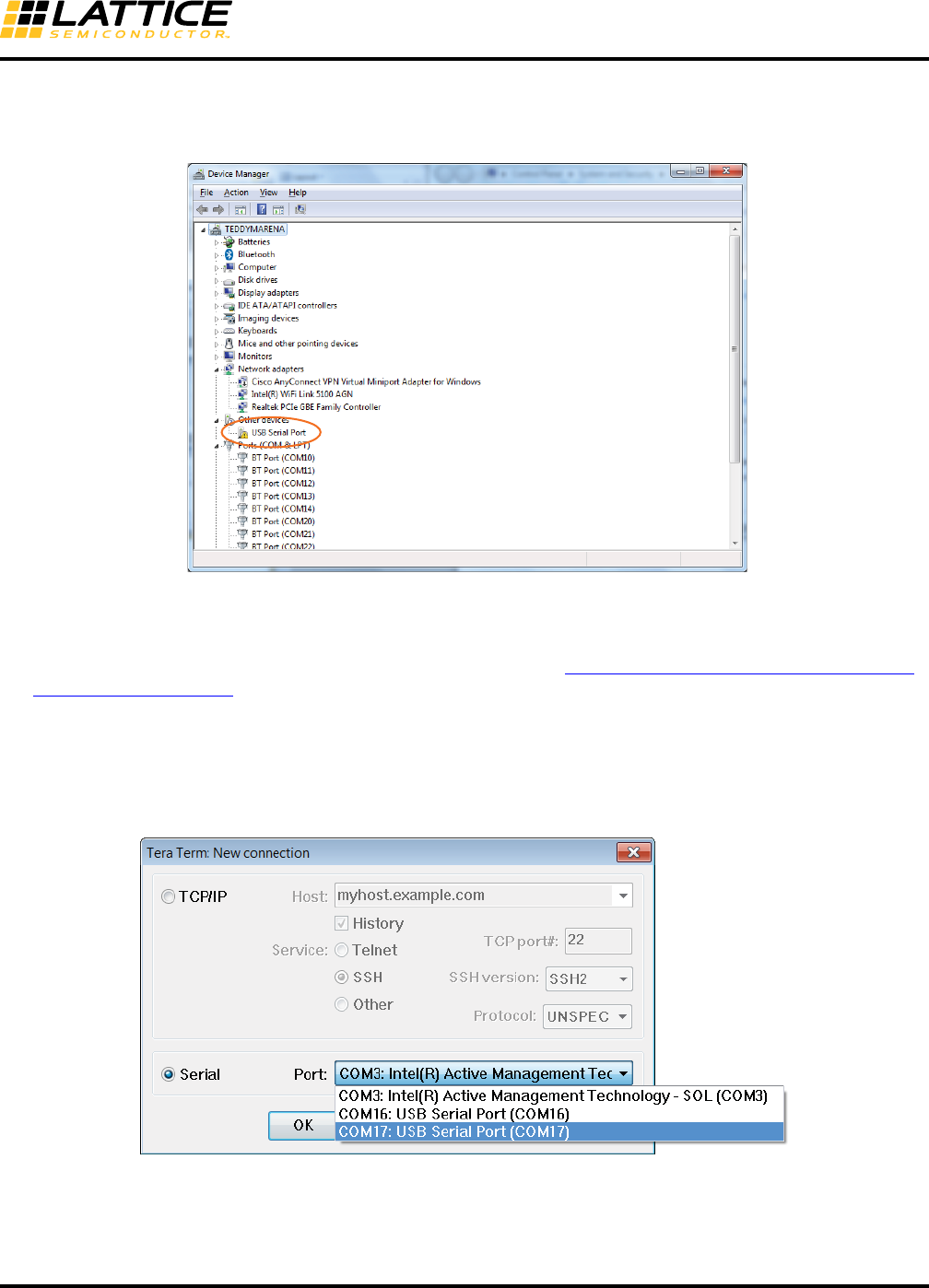Click the IDE ATA/ATAPI controllers icon
This screenshot has height=1288, width=929.
pos(229,305)
